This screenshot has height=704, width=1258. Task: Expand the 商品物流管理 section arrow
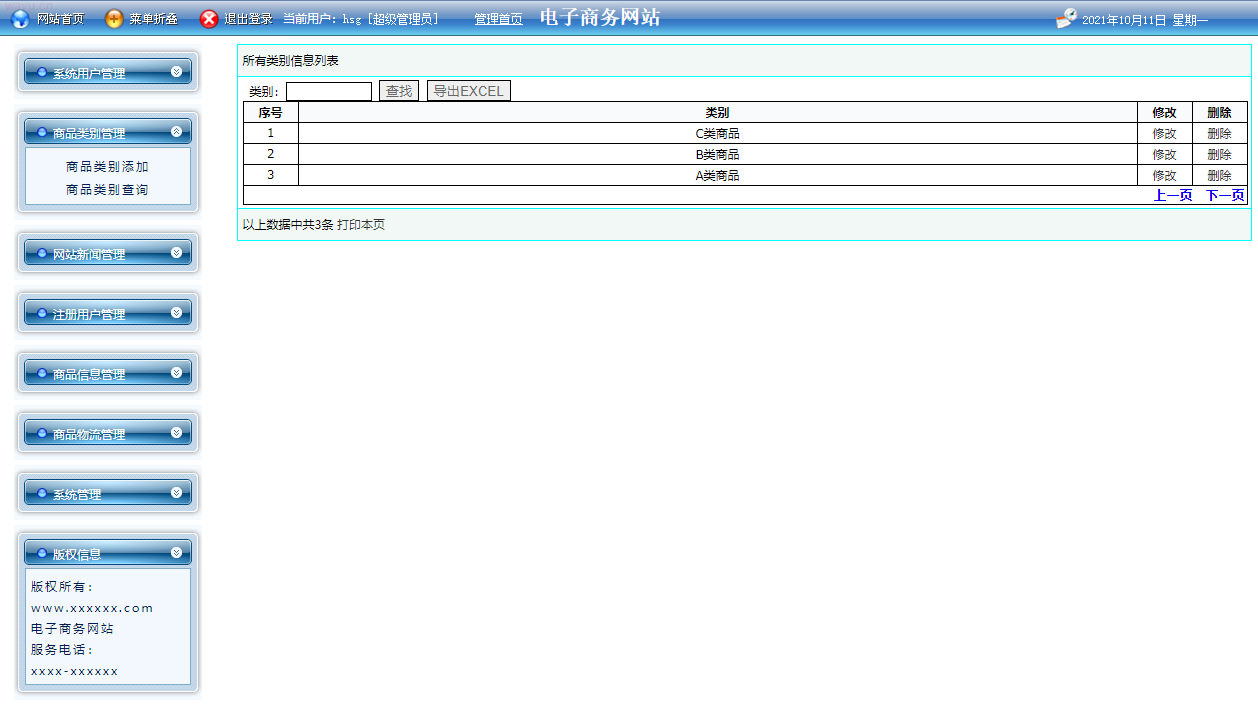[x=177, y=433]
